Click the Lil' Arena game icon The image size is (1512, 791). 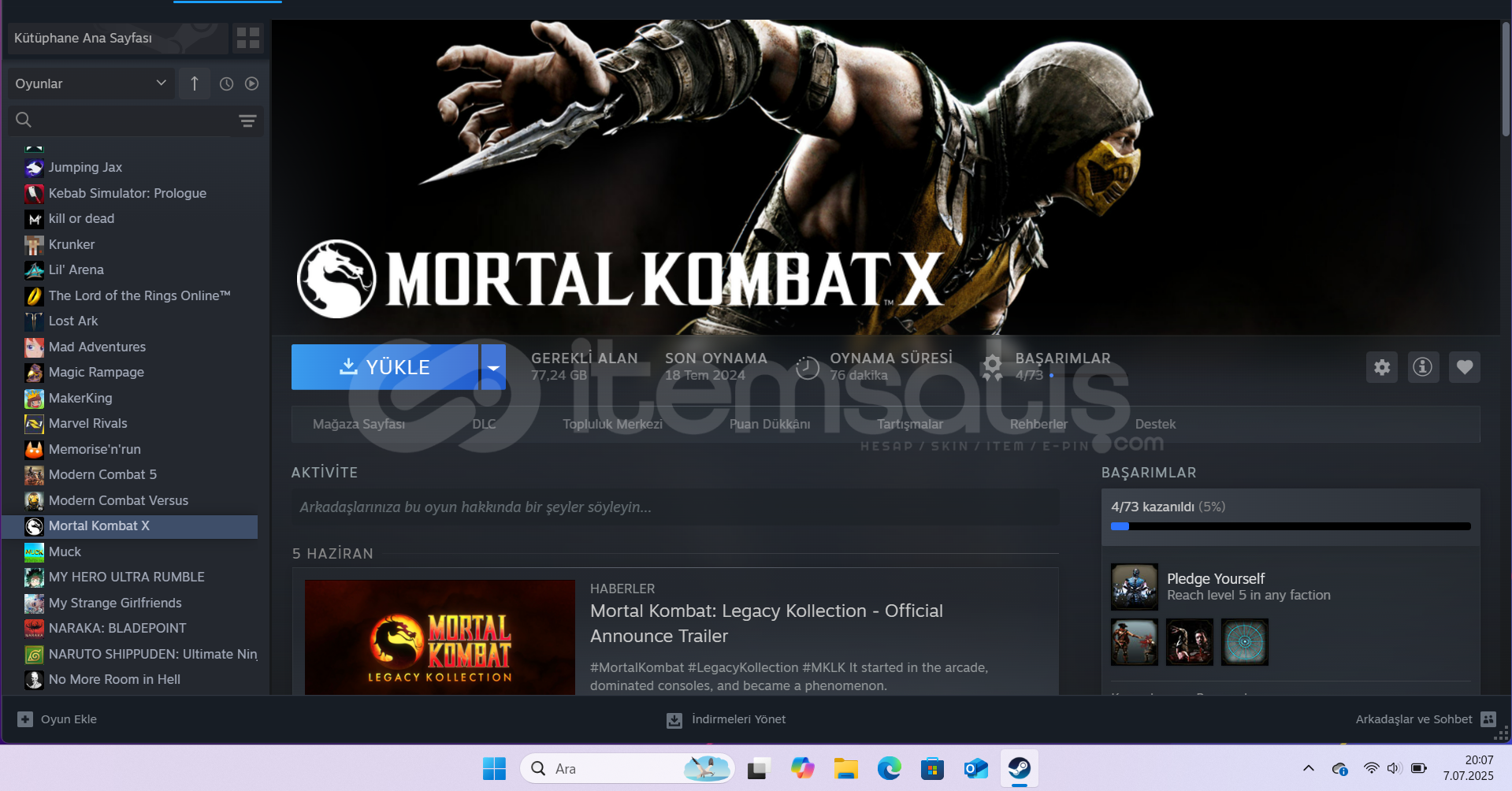click(34, 270)
